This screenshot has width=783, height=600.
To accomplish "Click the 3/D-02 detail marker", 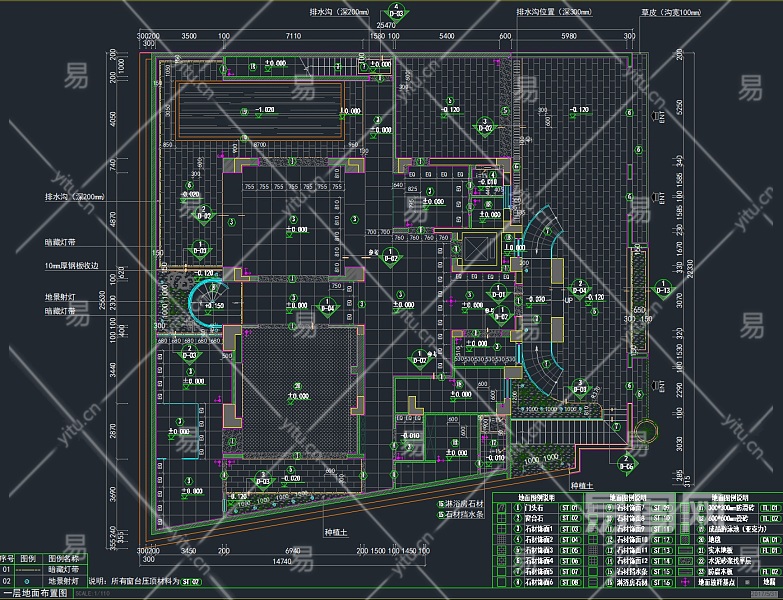I will (x=485, y=125).
